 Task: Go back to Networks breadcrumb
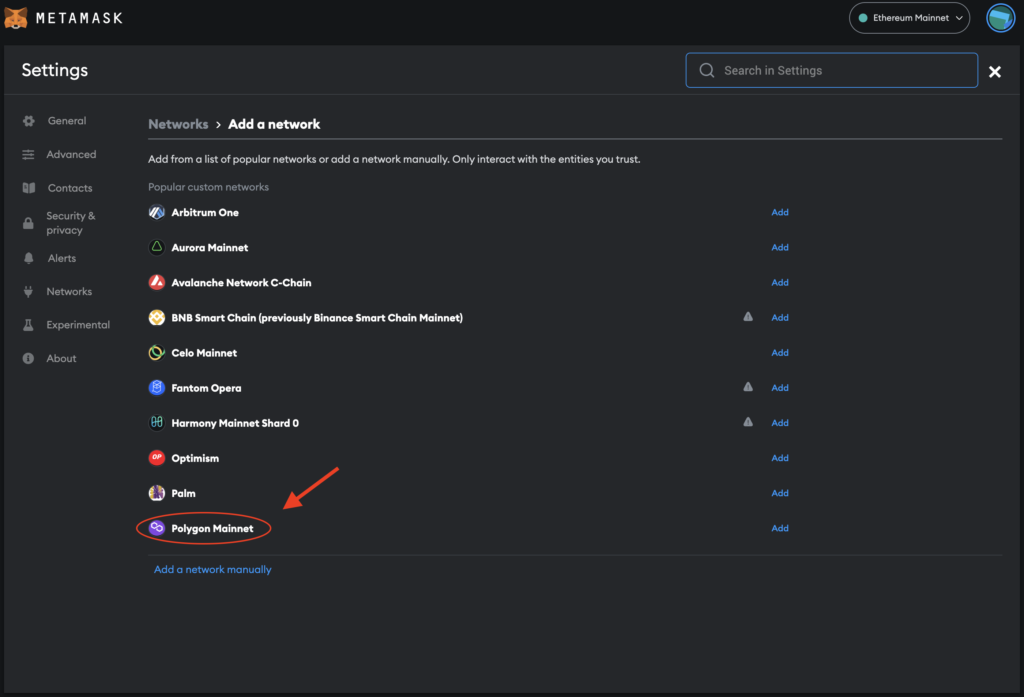click(x=178, y=125)
